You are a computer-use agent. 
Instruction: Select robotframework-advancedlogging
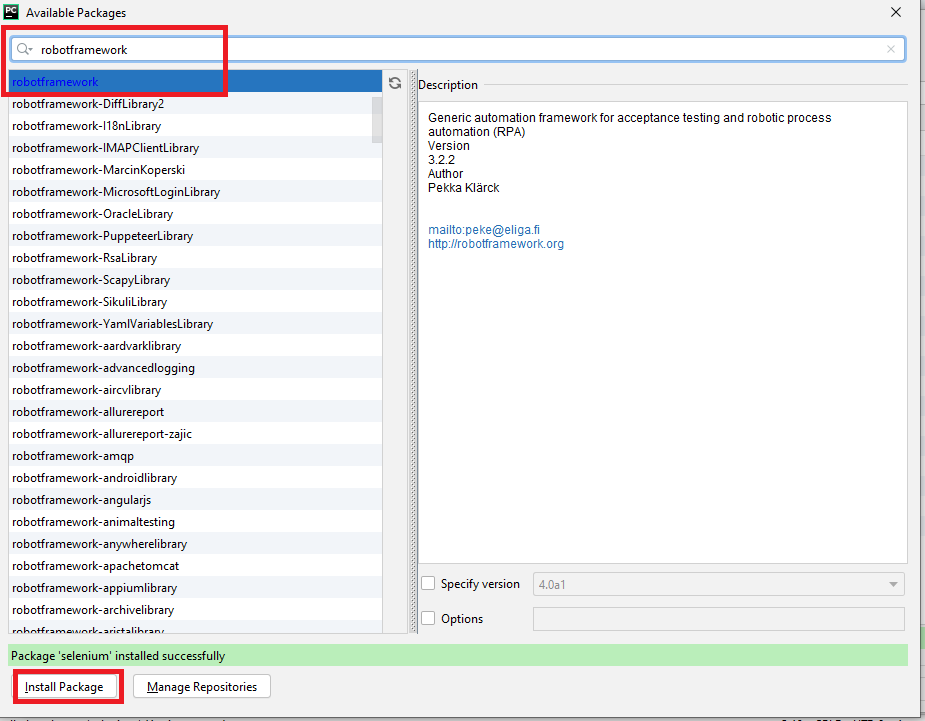click(x=195, y=368)
